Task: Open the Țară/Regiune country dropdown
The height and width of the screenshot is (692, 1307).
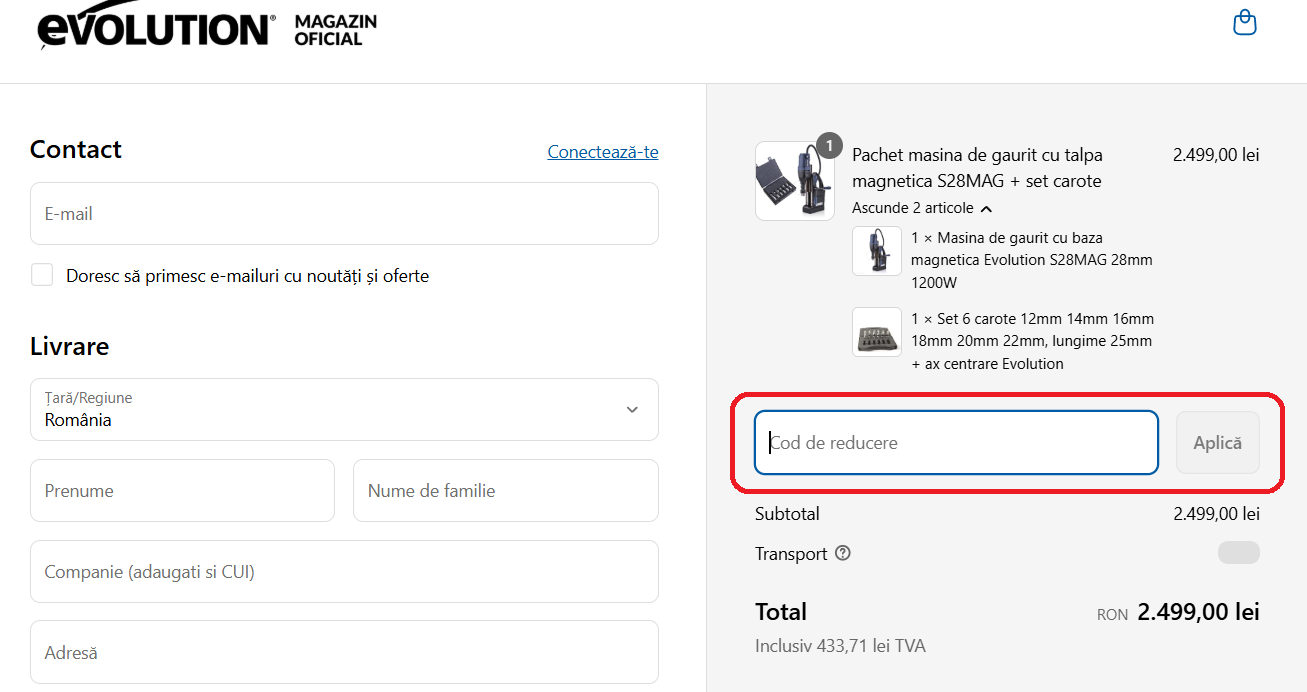Action: point(344,409)
